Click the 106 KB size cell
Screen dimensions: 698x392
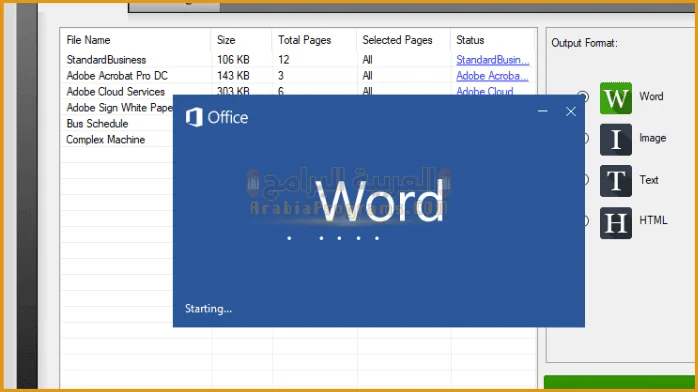click(x=233, y=60)
